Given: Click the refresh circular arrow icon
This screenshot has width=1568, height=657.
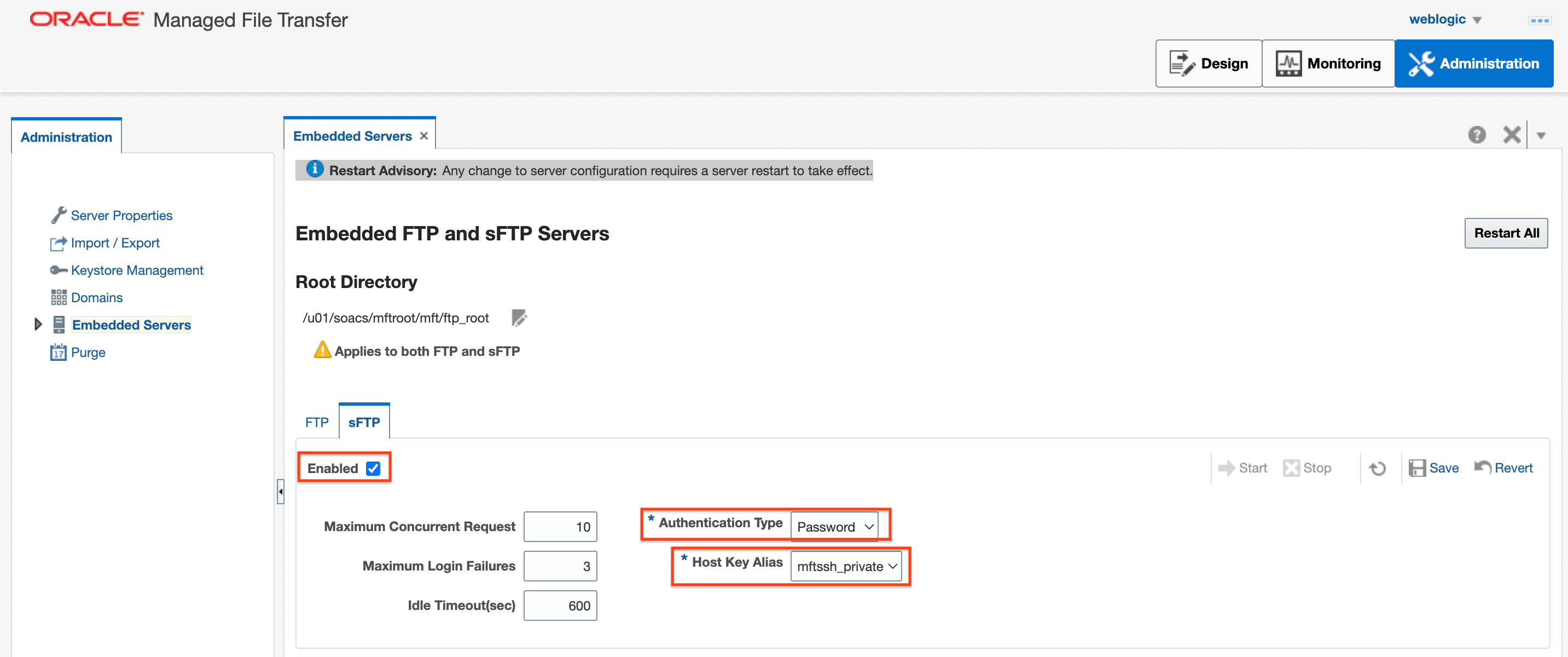Looking at the screenshot, I should point(1378,468).
